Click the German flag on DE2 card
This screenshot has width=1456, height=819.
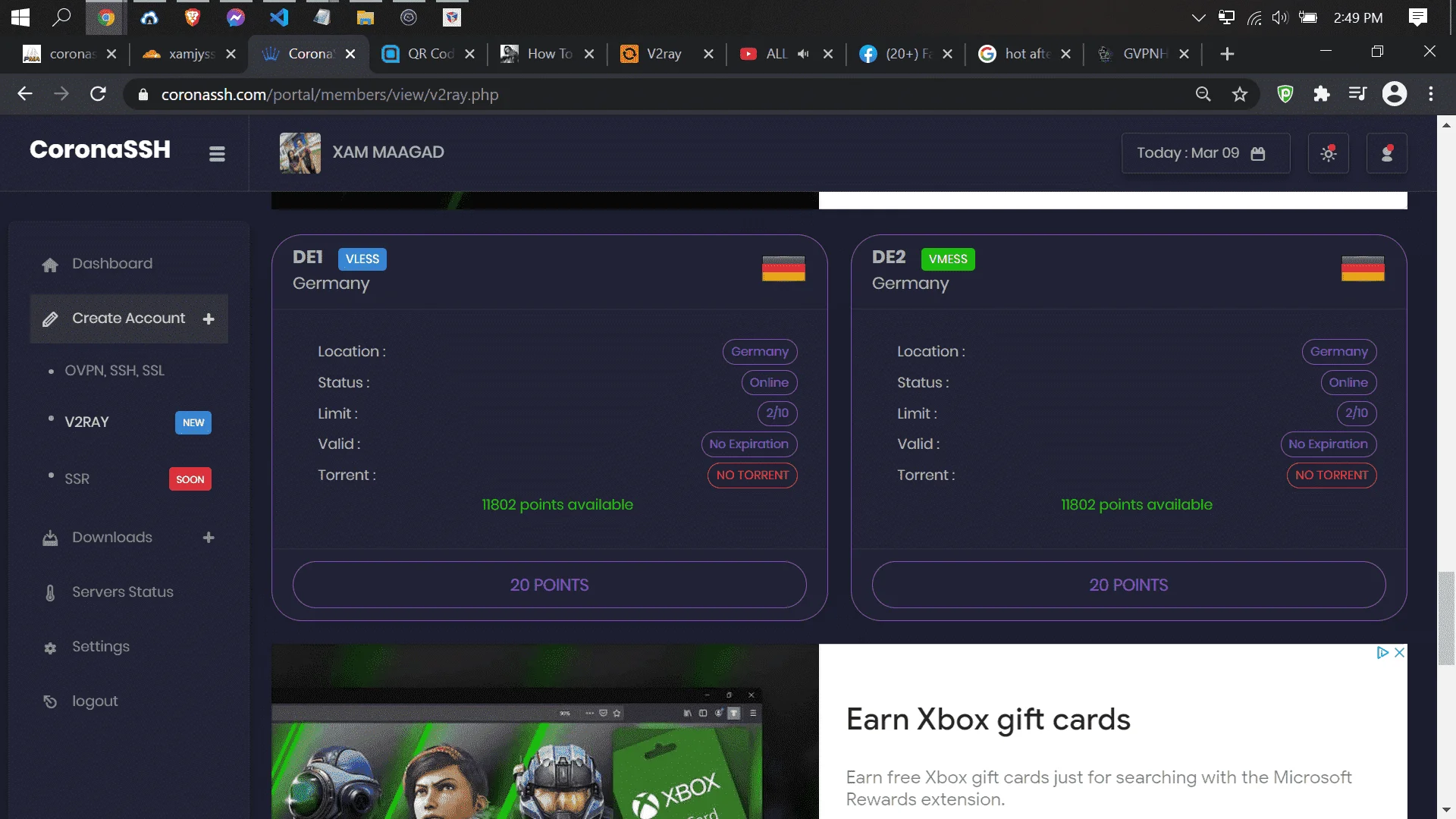pos(1363,268)
